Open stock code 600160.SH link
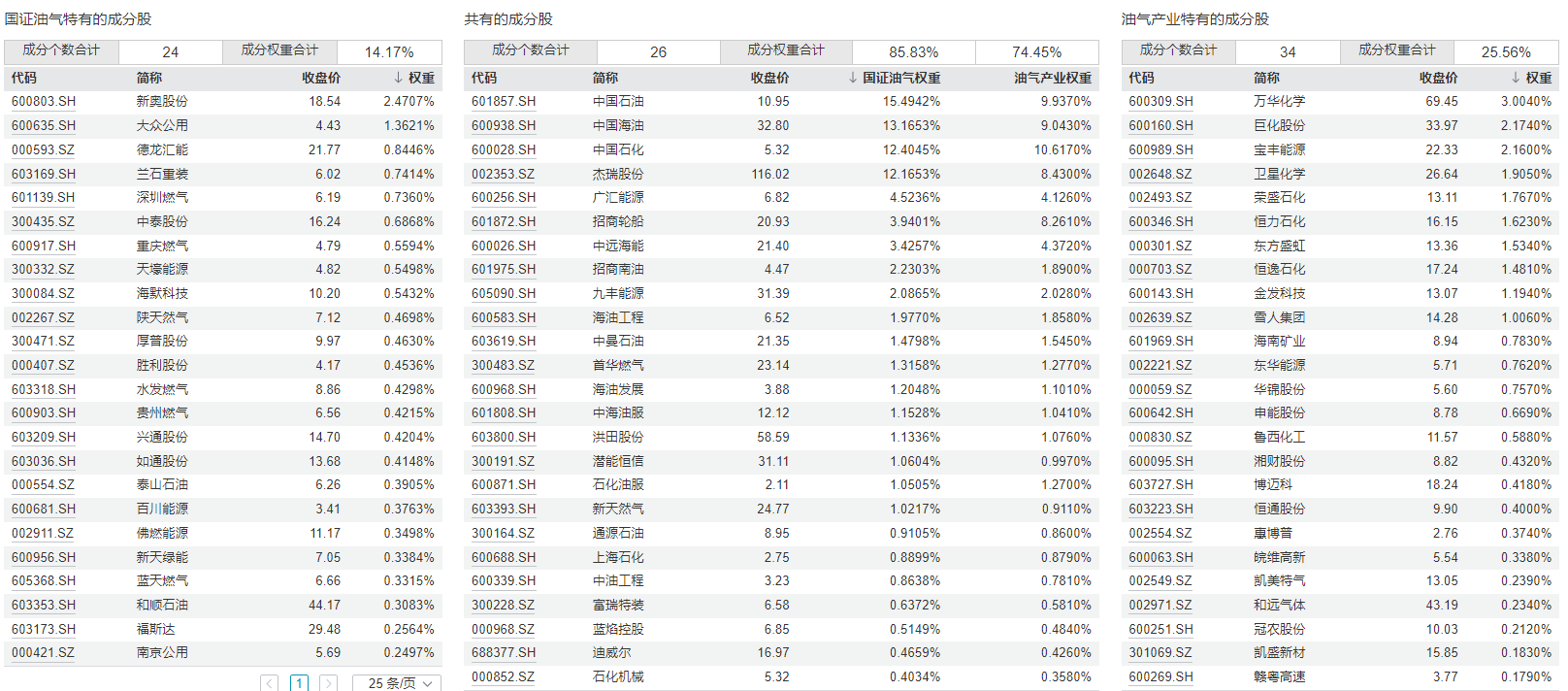The image size is (1568, 691). pyautogui.click(x=1161, y=125)
